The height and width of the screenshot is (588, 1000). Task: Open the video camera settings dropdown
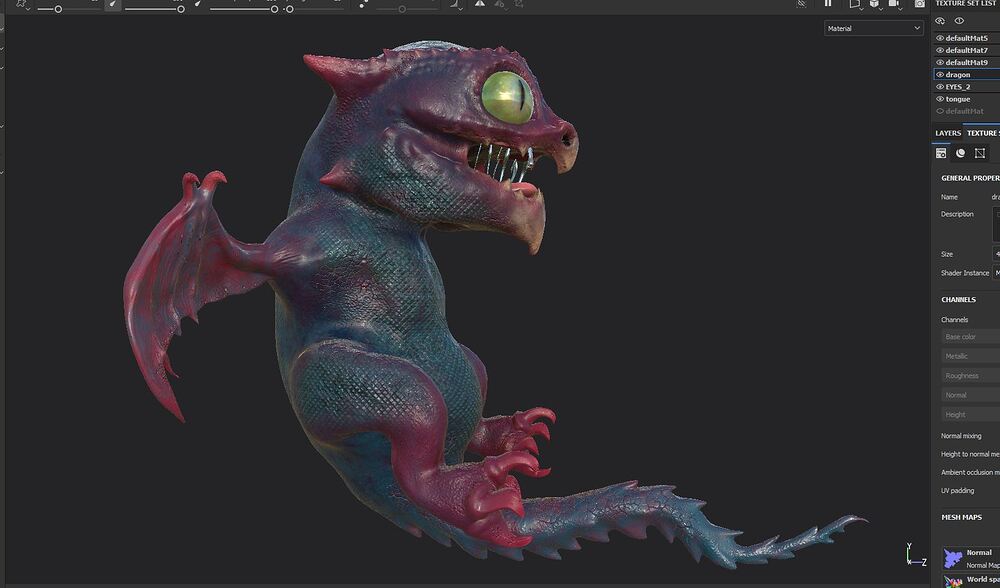895,4
